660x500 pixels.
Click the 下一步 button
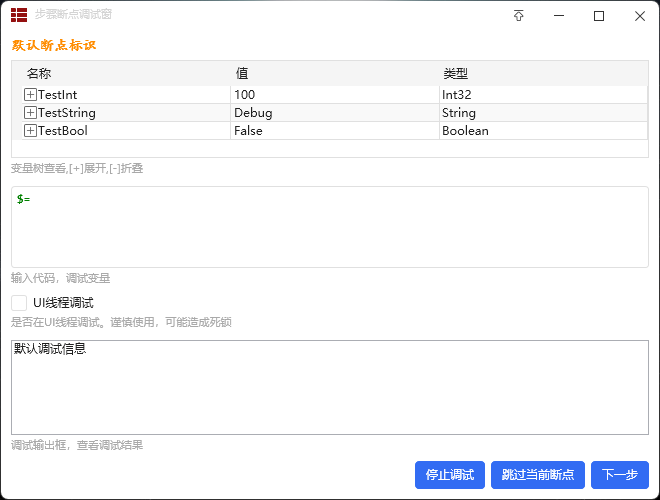tap(620, 475)
